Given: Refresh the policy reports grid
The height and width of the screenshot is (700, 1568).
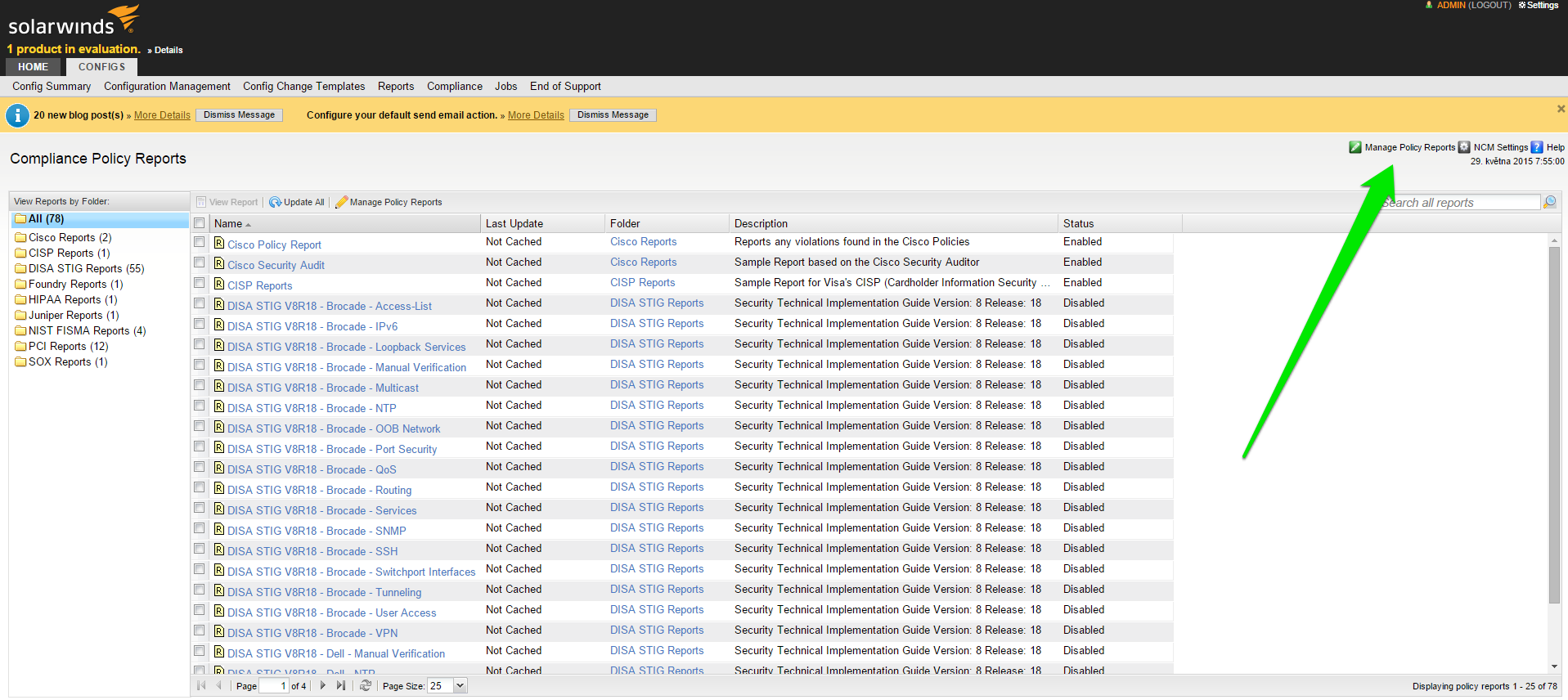Looking at the screenshot, I should click(366, 685).
